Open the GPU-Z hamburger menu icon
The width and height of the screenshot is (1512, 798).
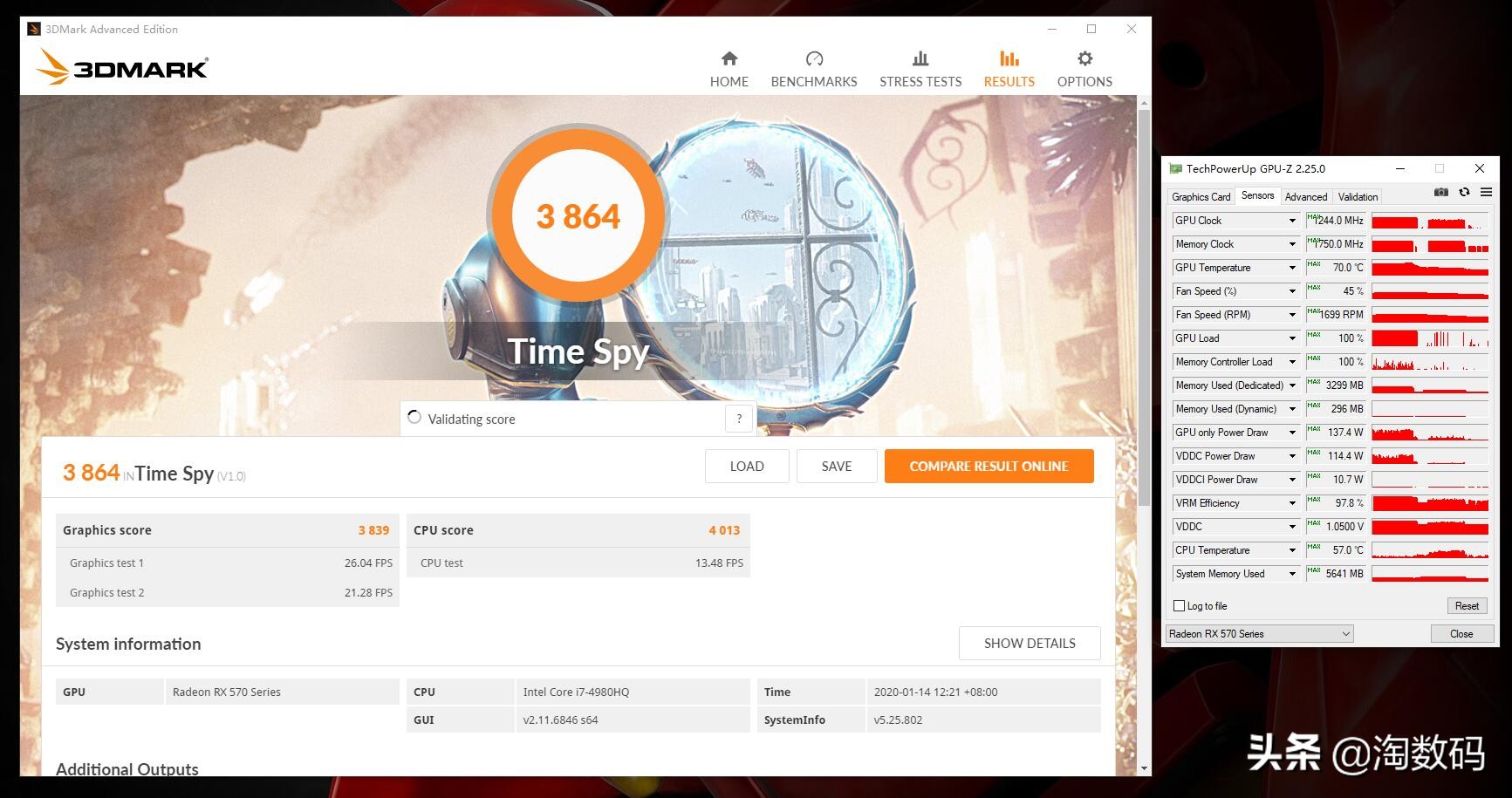pyautogui.click(x=1486, y=192)
